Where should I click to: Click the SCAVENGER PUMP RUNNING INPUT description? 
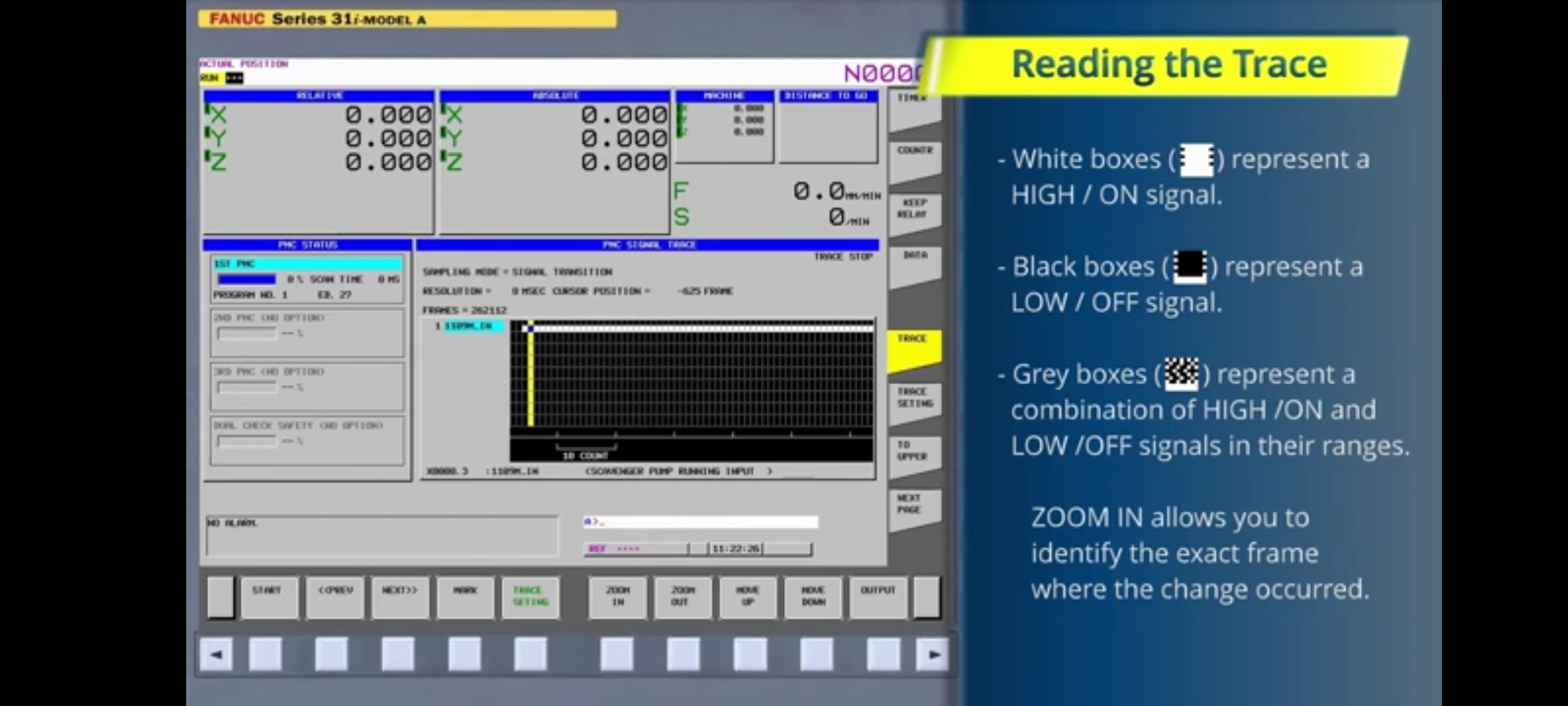pos(679,471)
